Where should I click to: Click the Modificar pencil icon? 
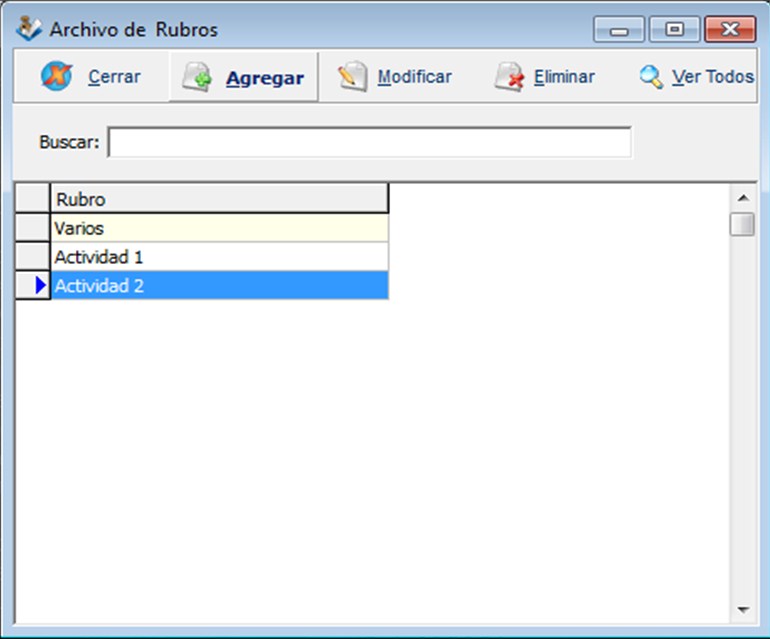coord(352,77)
